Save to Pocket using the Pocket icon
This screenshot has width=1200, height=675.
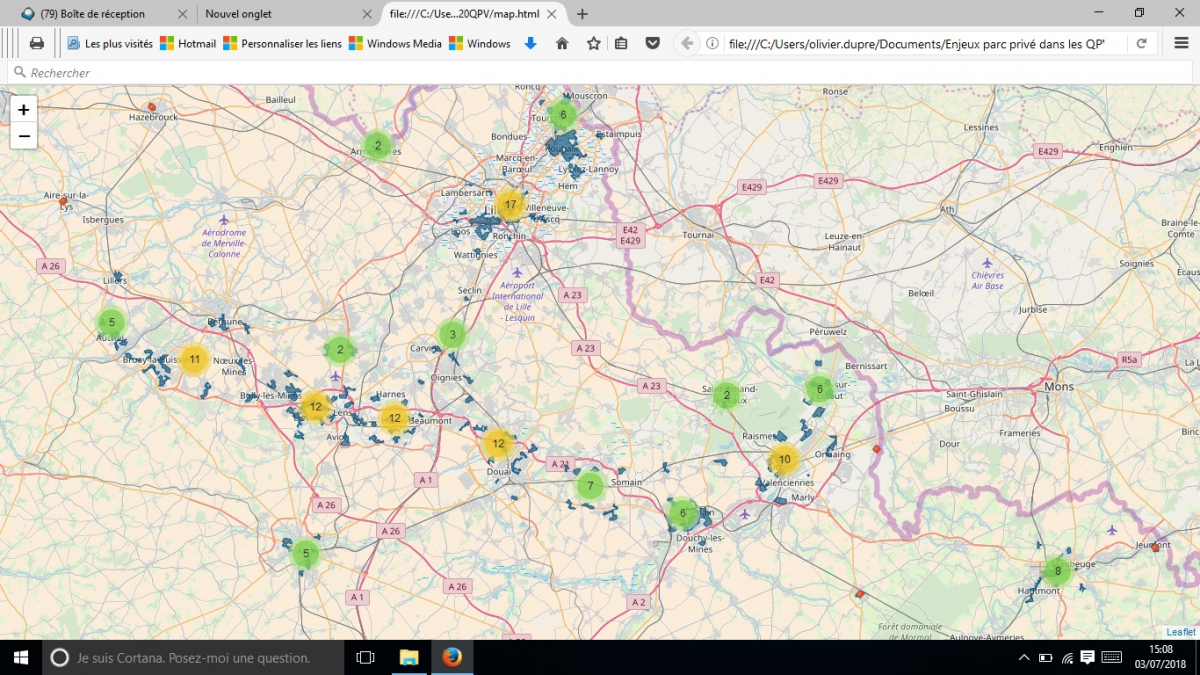pos(652,43)
